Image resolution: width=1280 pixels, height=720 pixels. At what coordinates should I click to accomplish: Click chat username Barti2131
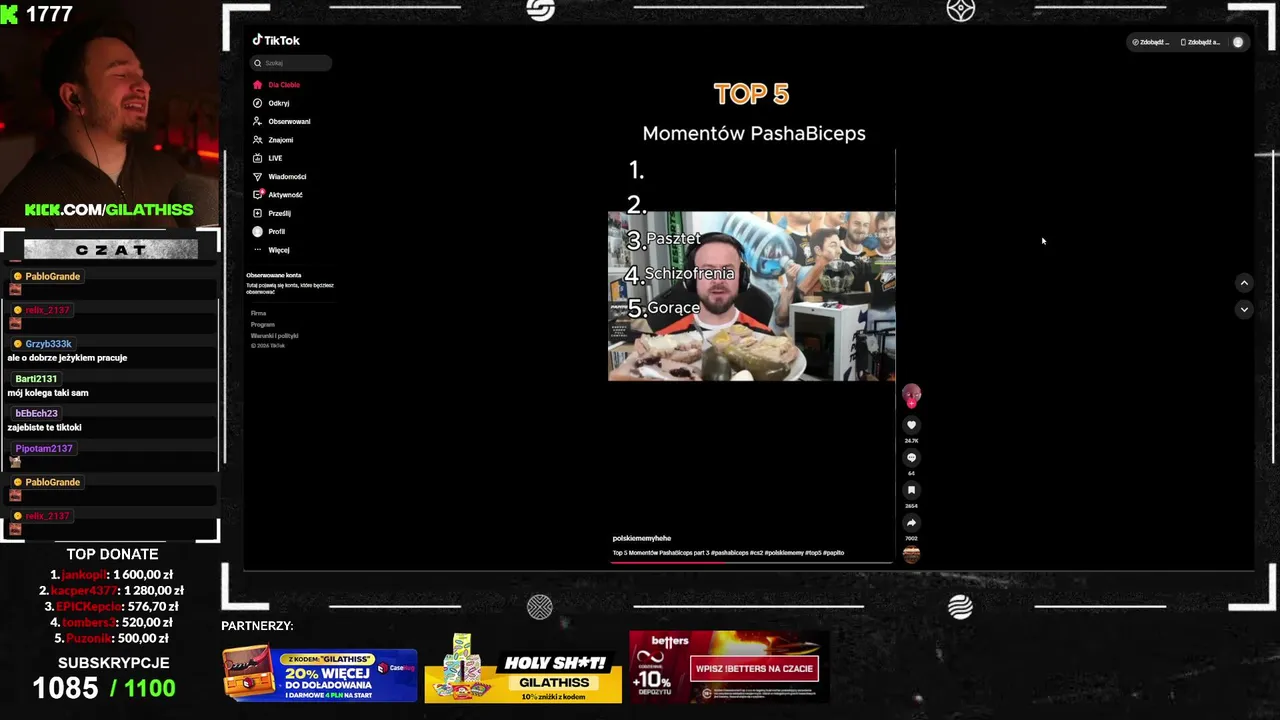(x=36, y=379)
